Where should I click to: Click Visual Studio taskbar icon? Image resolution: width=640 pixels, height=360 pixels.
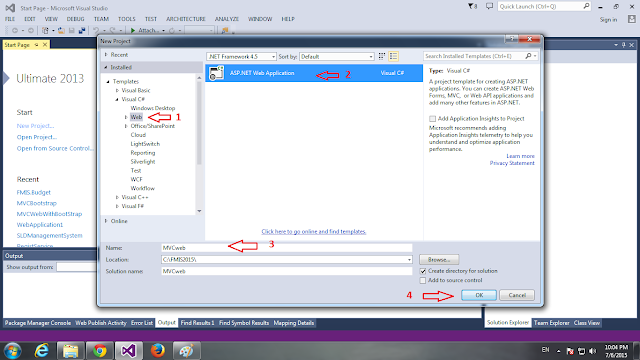point(129,350)
